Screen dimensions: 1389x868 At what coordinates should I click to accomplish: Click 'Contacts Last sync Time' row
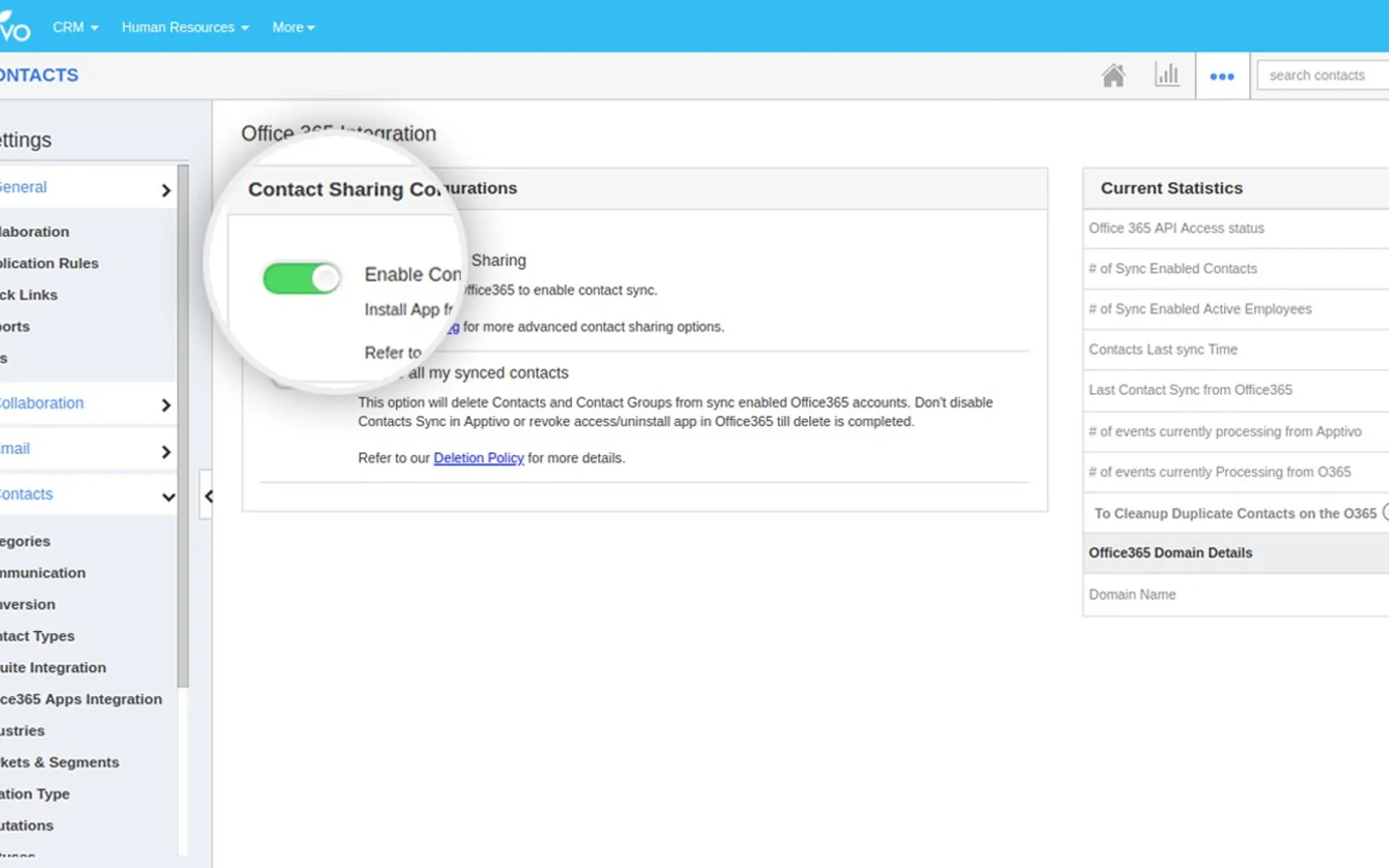[x=1236, y=350]
